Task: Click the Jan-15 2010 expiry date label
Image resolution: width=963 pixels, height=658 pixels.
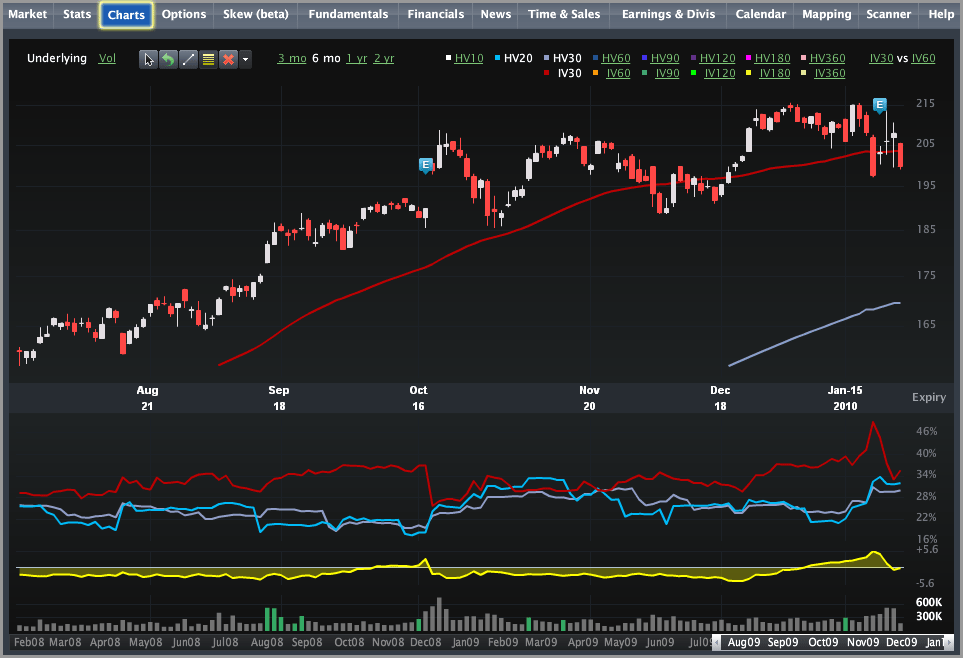Action: [x=845, y=398]
